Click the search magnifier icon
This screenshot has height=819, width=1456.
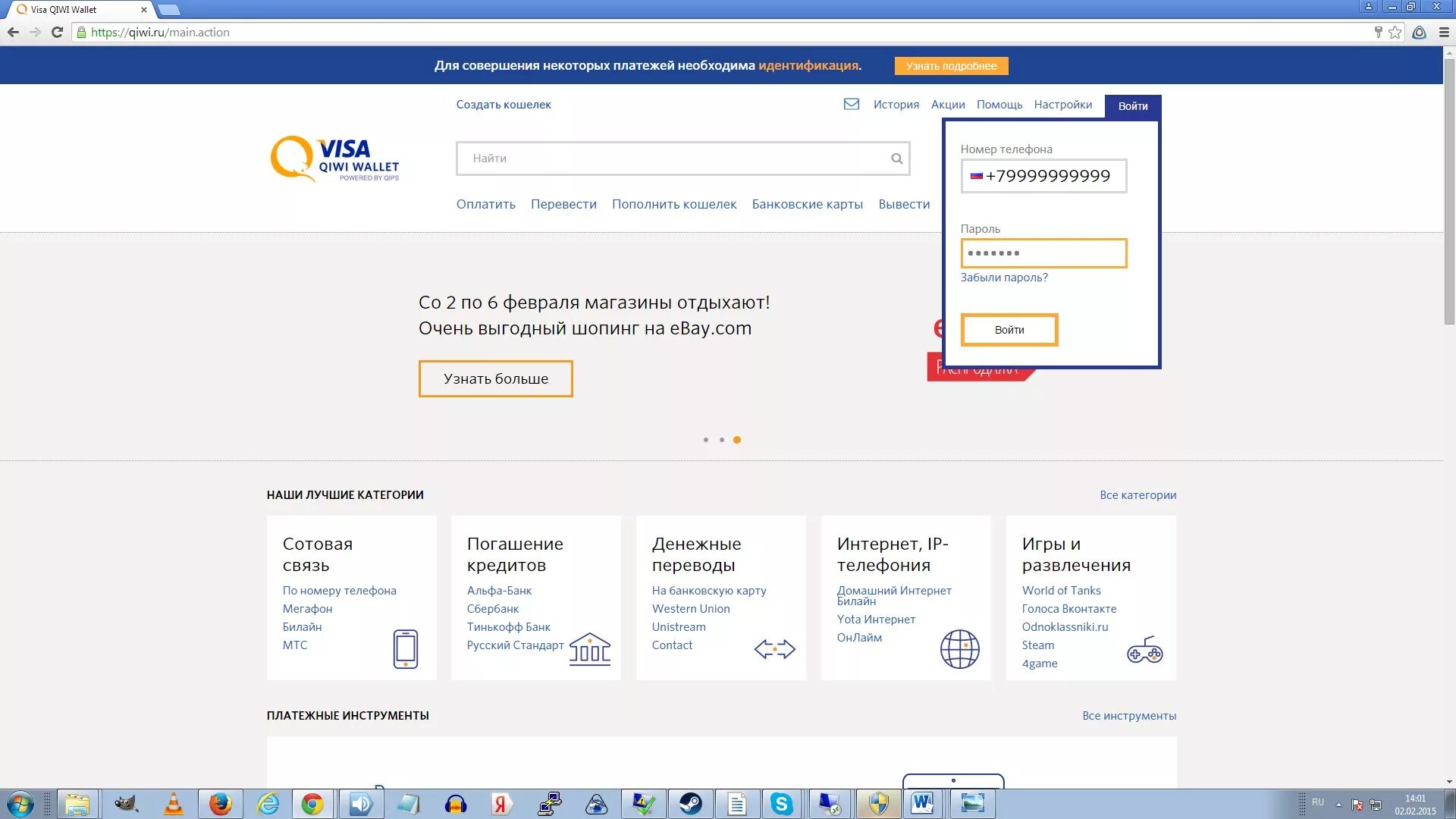[x=896, y=158]
